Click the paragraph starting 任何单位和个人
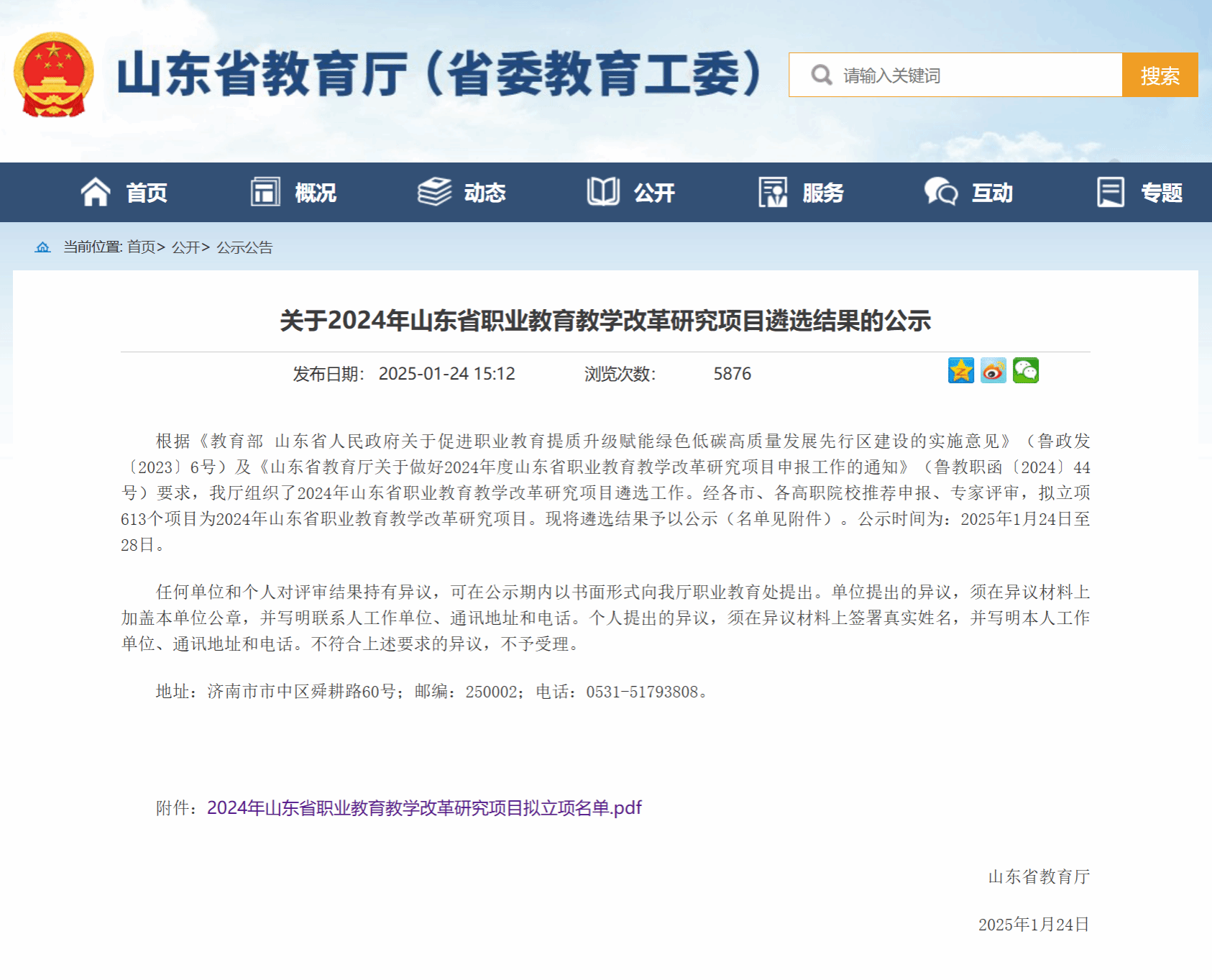This screenshot has height=980, width=1212. pyautogui.click(x=605, y=618)
